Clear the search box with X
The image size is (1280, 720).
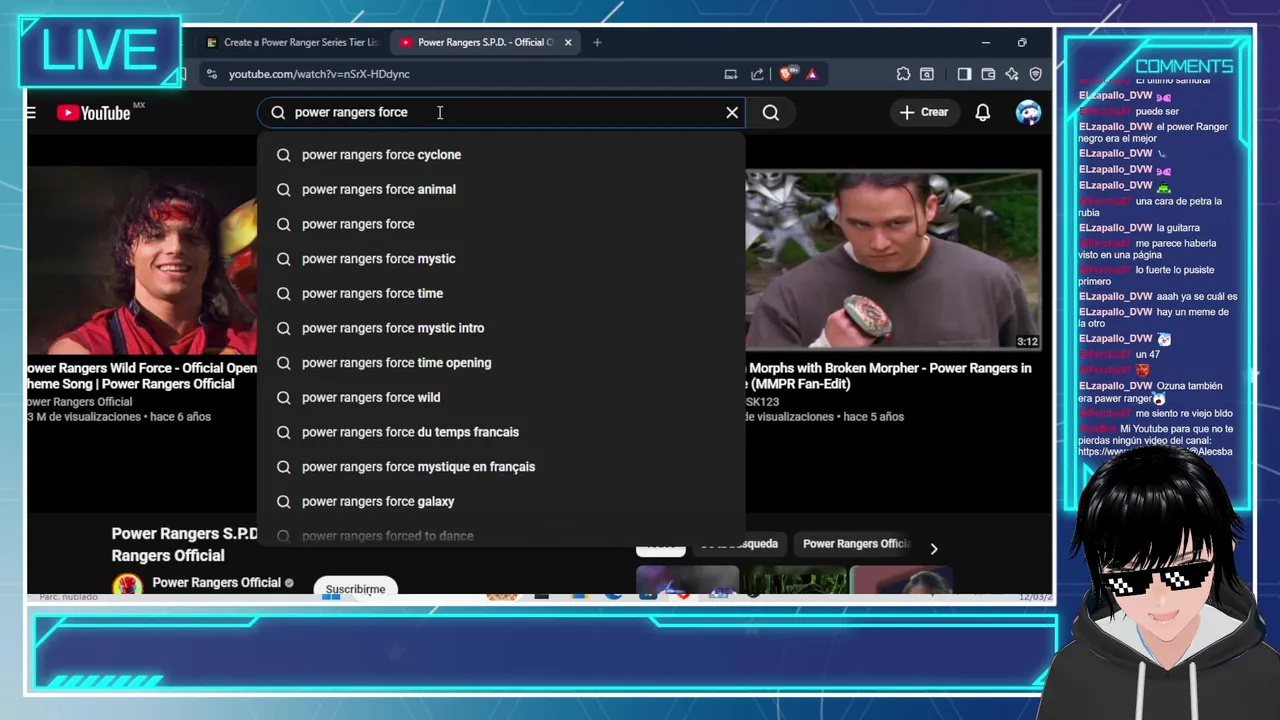click(732, 112)
